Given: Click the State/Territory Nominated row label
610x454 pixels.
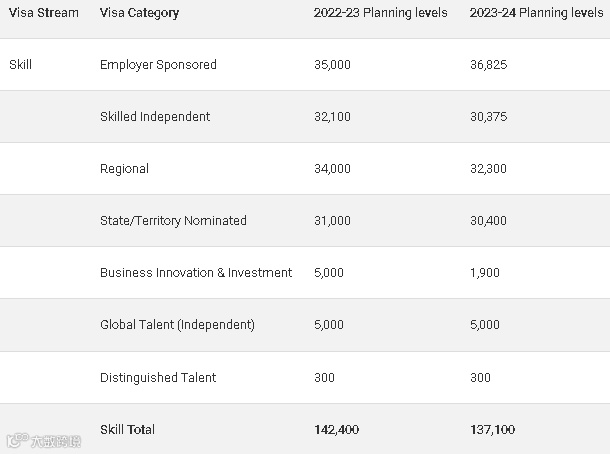Looking at the screenshot, I should [x=173, y=221].
